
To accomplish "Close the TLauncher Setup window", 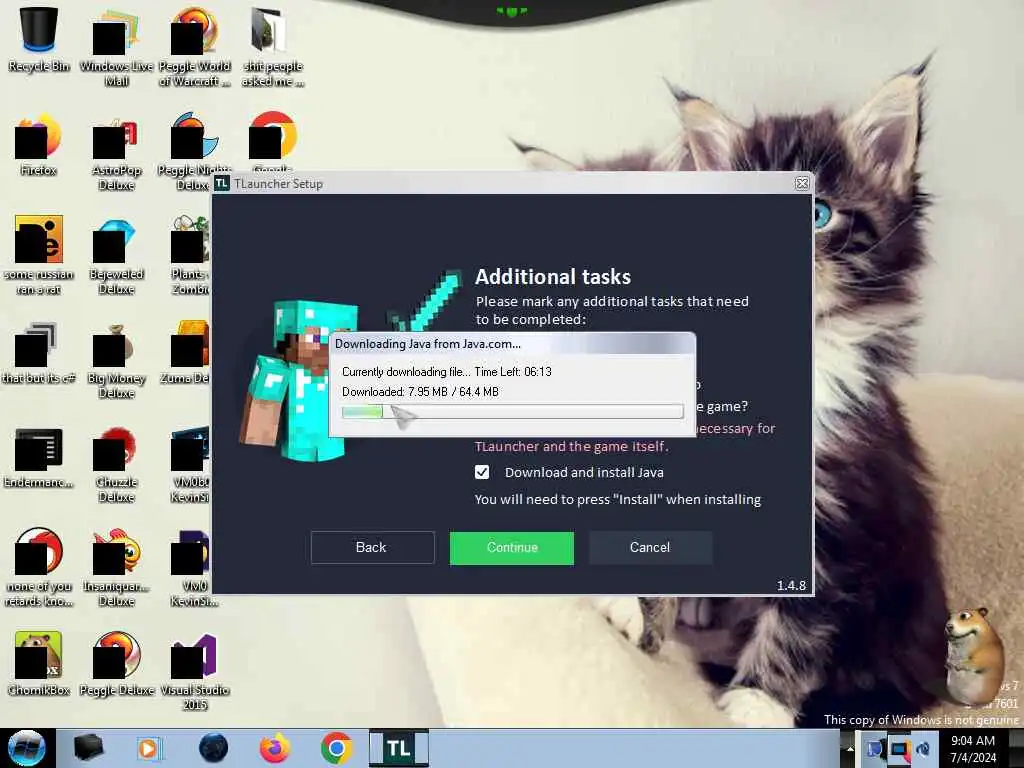I will pyautogui.click(x=803, y=184).
